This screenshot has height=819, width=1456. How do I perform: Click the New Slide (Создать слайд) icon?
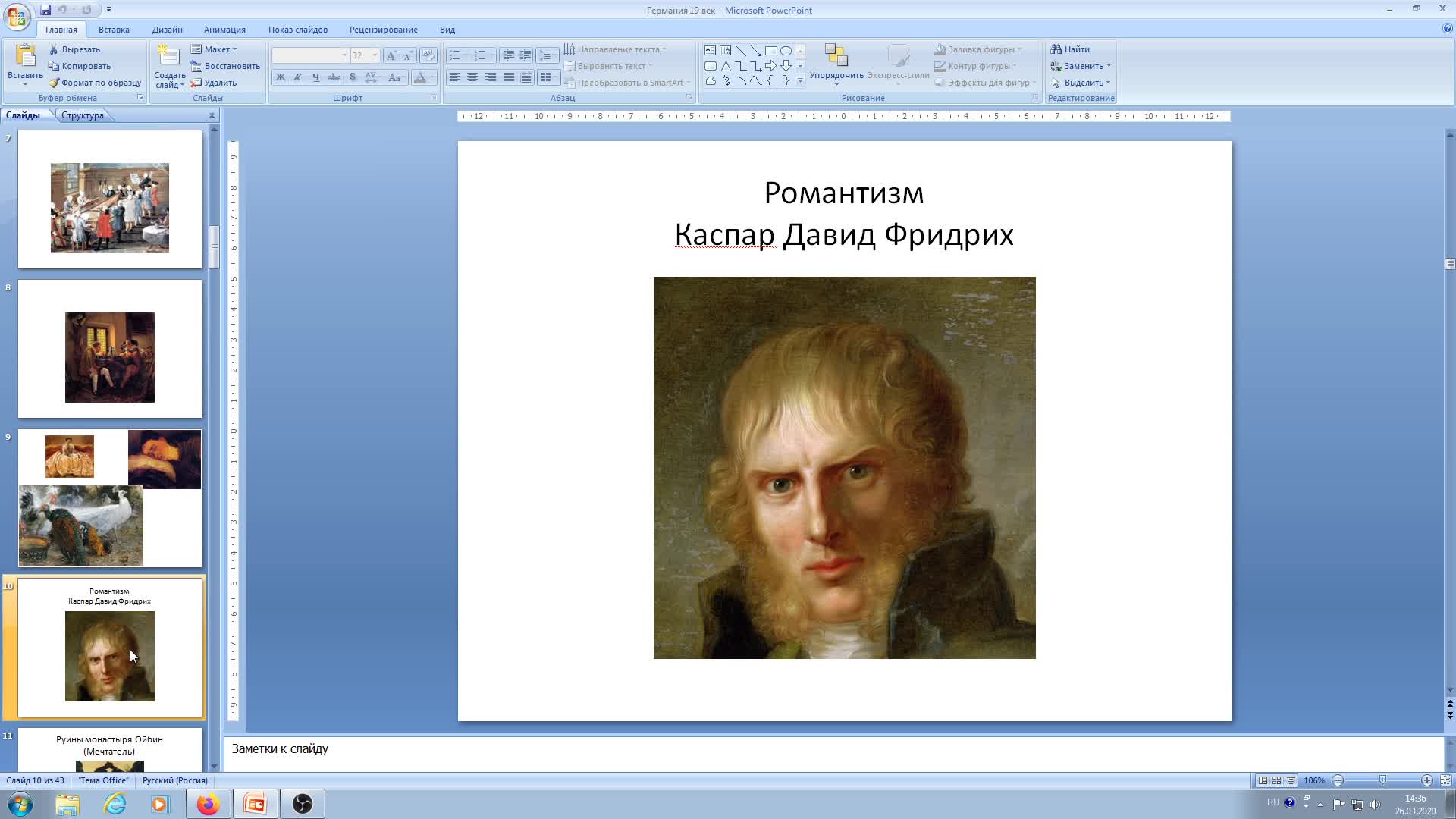point(168,55)
